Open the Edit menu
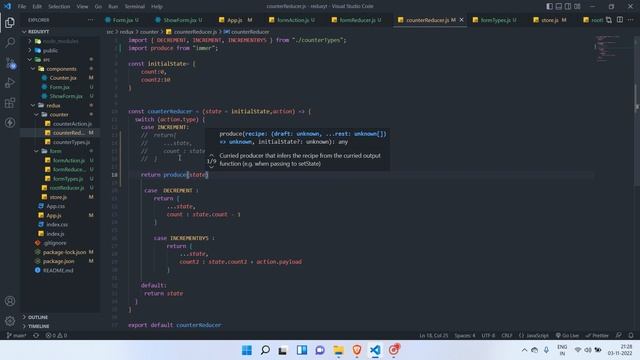640x360 pixels. point(37,7)
